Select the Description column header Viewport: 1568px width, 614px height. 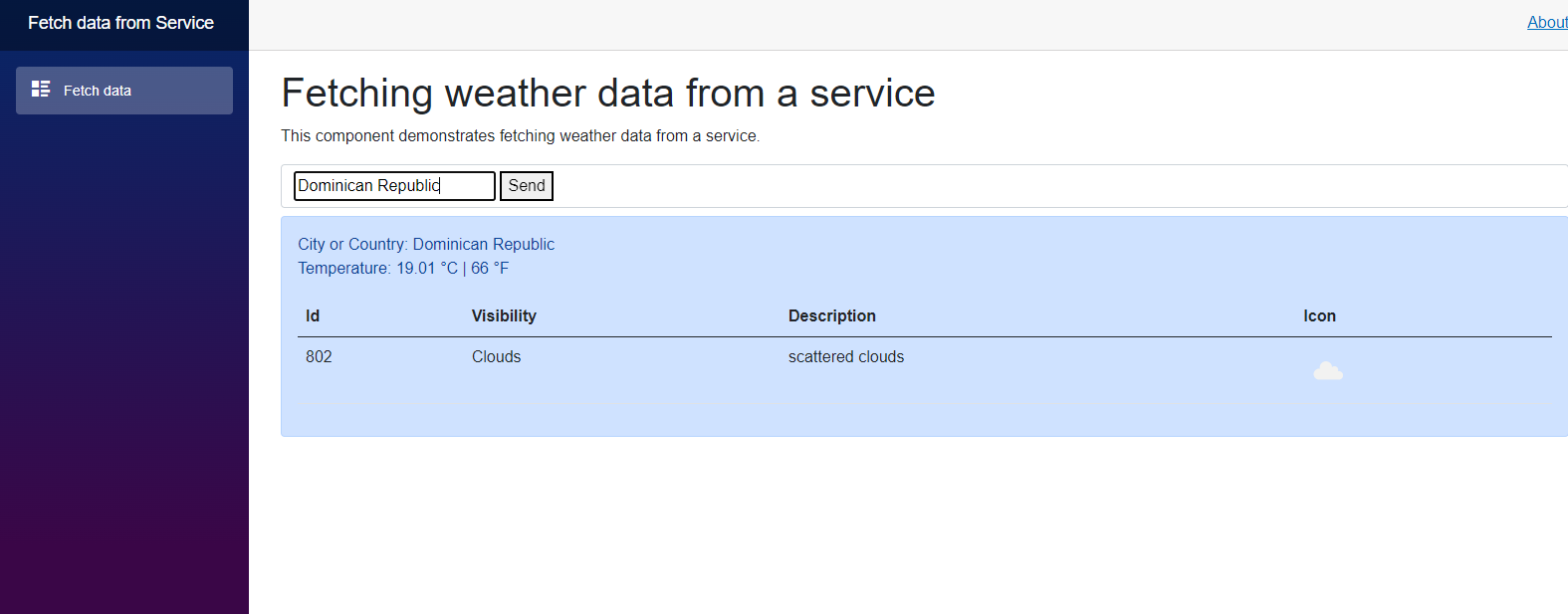pos(832,315)
